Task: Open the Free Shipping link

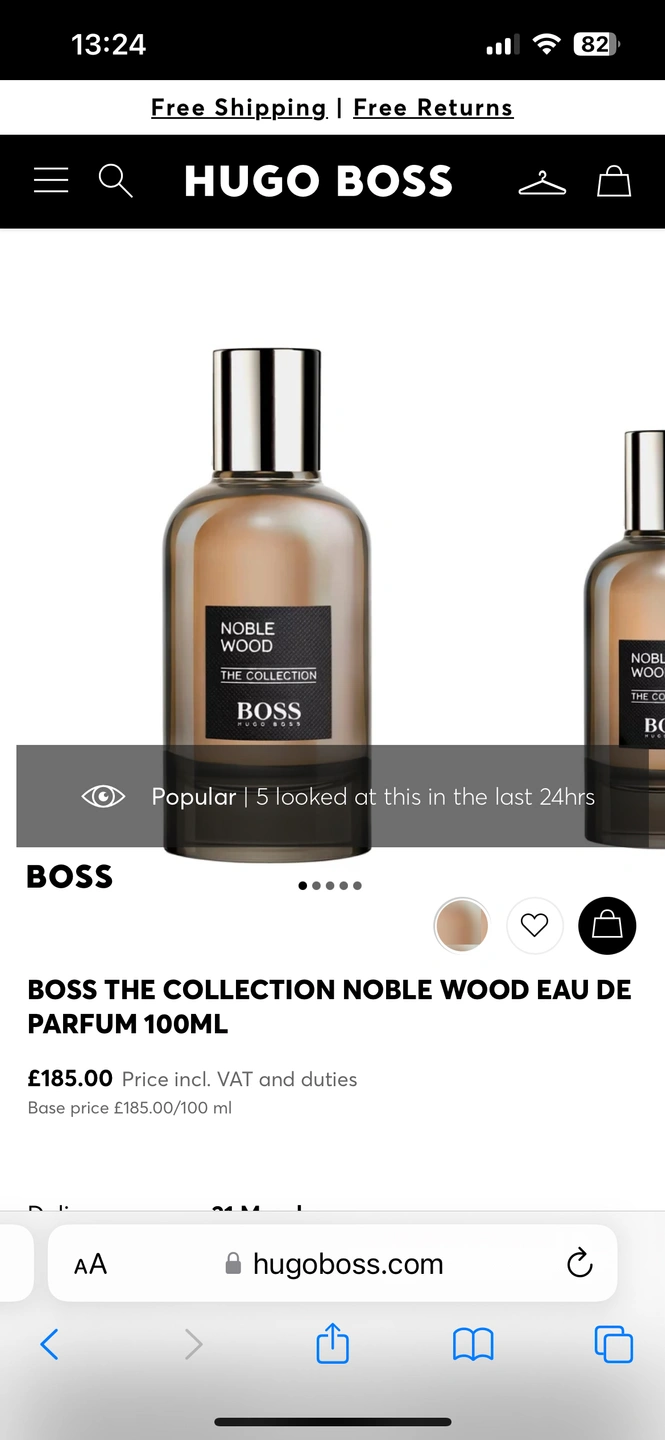Action: pos(239,108)
